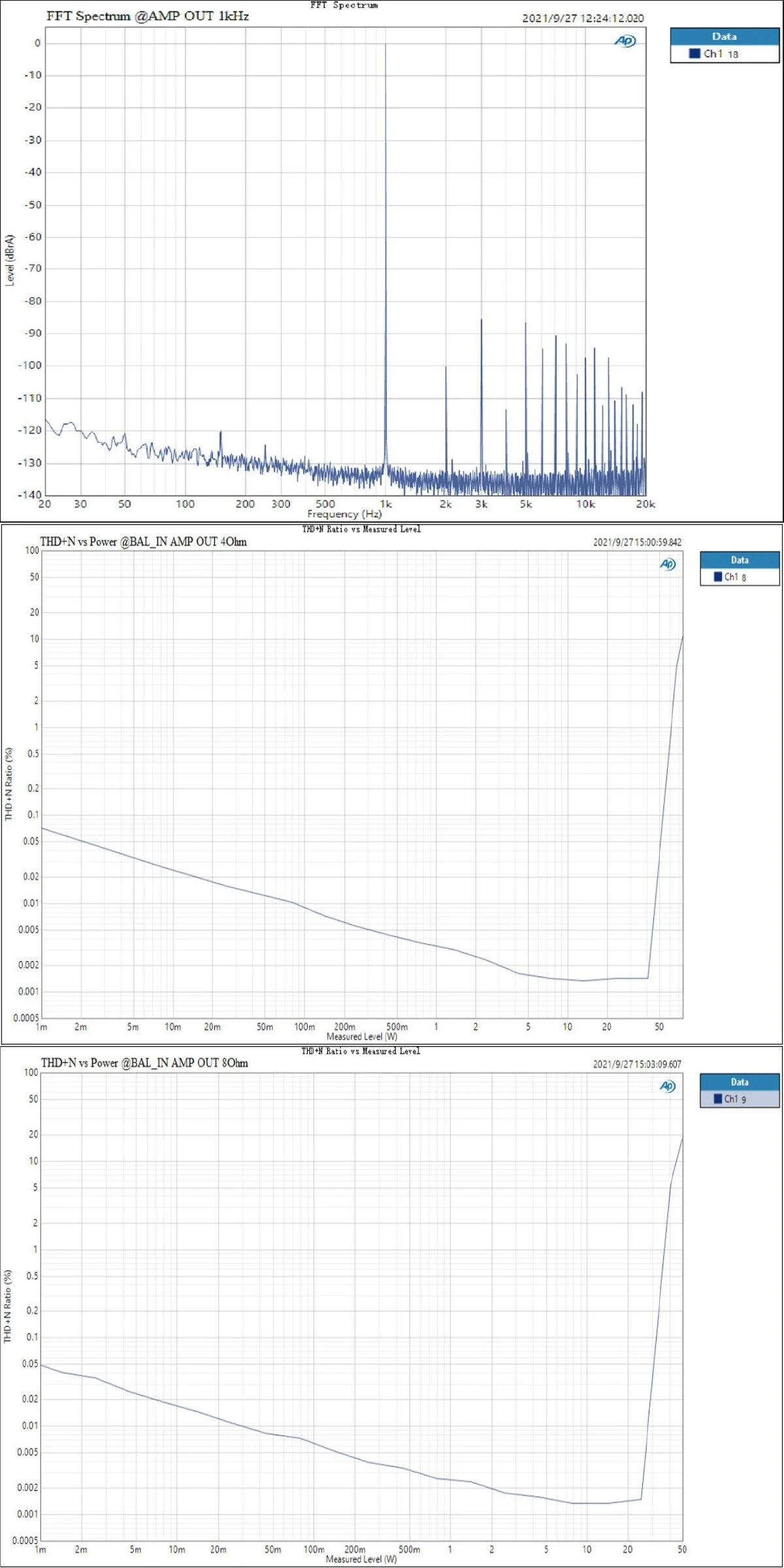Click the Frequency (Hz) axis label
The height and width of the screenshot is (1568, 784).
pos(344,514)
